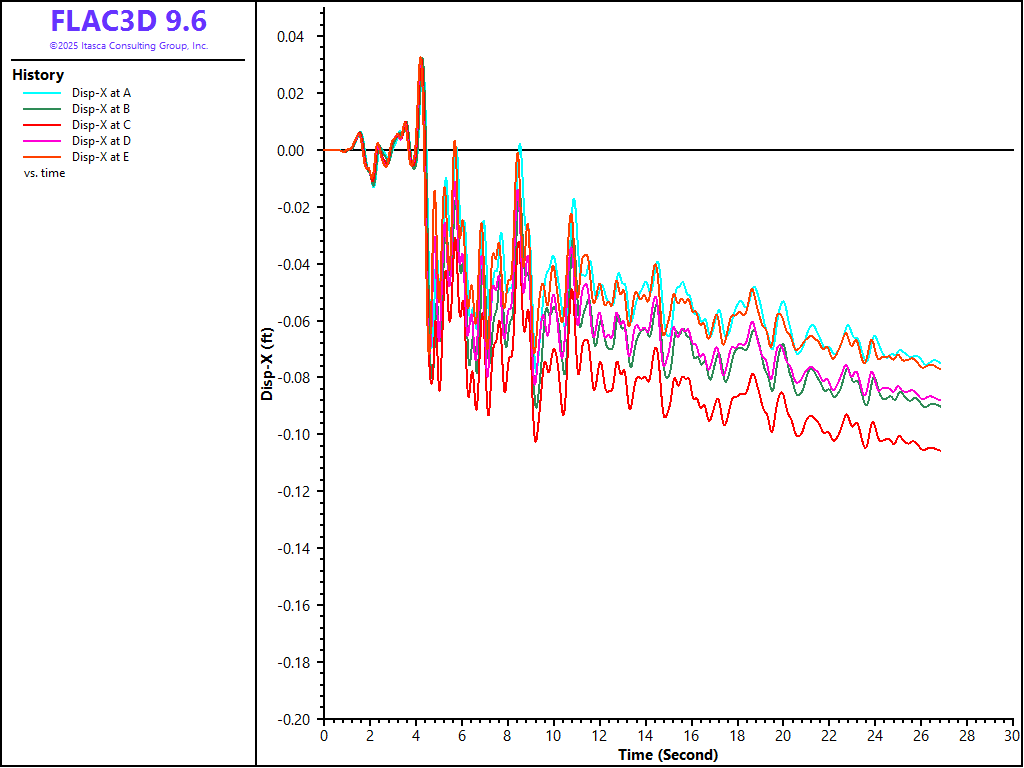Viewport: 1024px width, 768px height.
Task: Click the 'Disp-X (ft)' y-axis label
Action: (x=267, y=365)
